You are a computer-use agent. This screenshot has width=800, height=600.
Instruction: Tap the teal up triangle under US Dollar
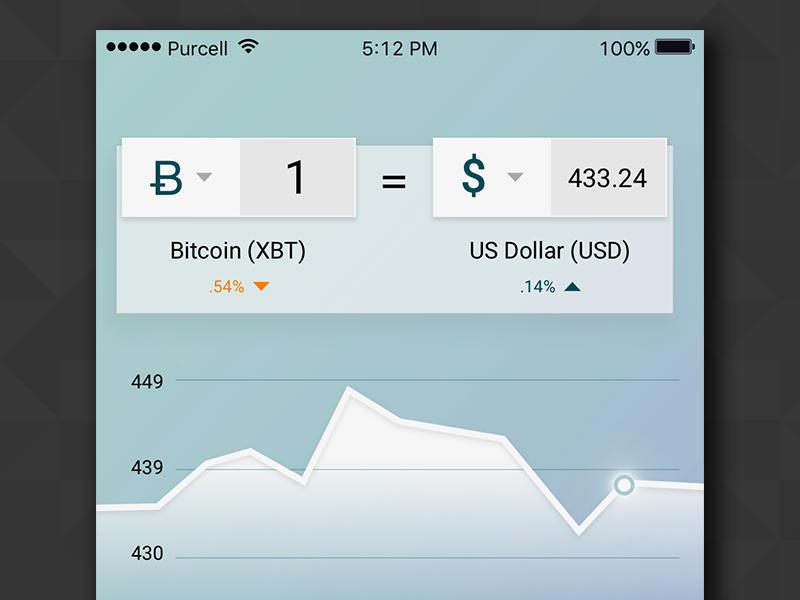click(x=572, y=287)
